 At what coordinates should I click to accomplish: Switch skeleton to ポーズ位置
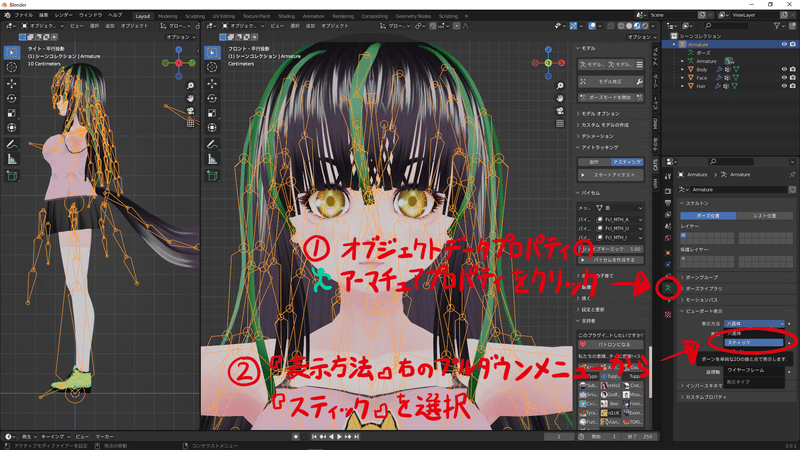(708, 216)
